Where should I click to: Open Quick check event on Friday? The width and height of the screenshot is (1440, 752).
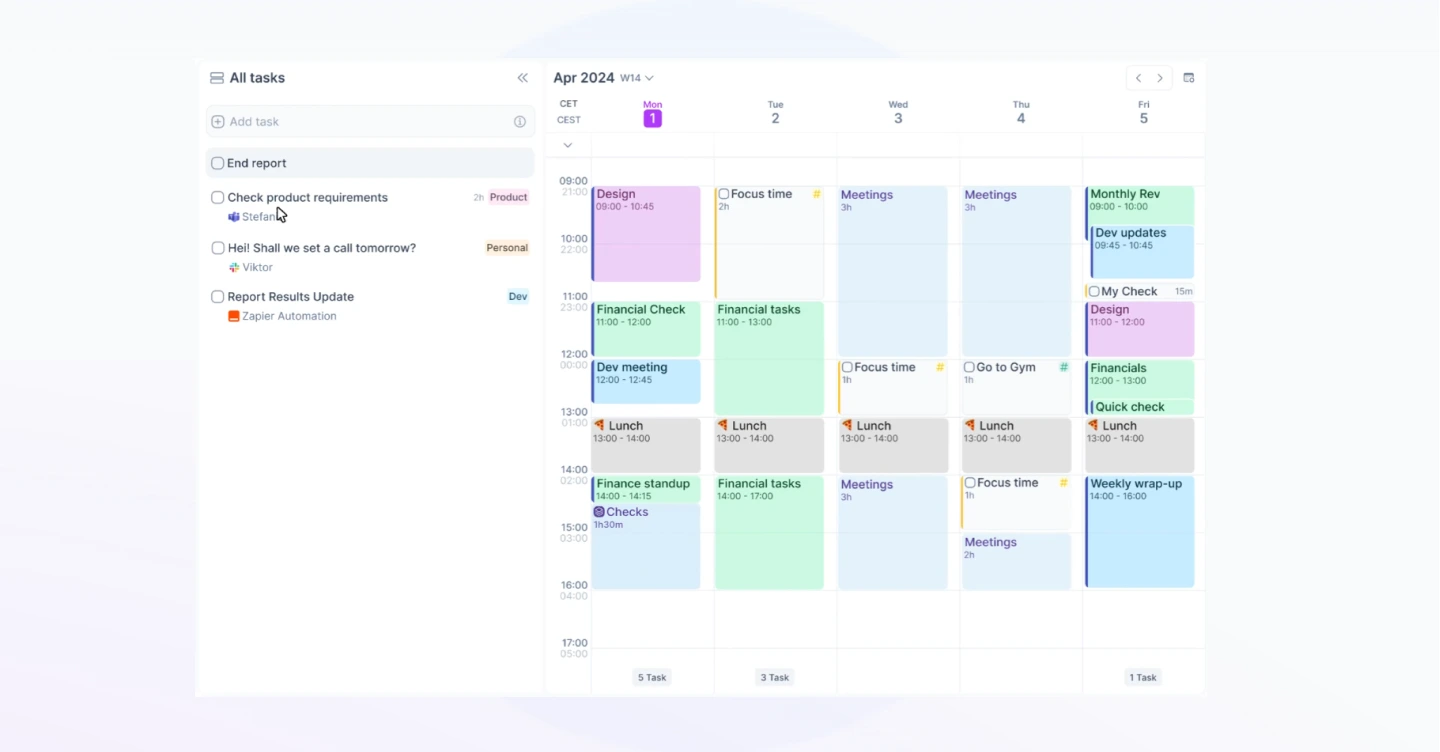1142,407
